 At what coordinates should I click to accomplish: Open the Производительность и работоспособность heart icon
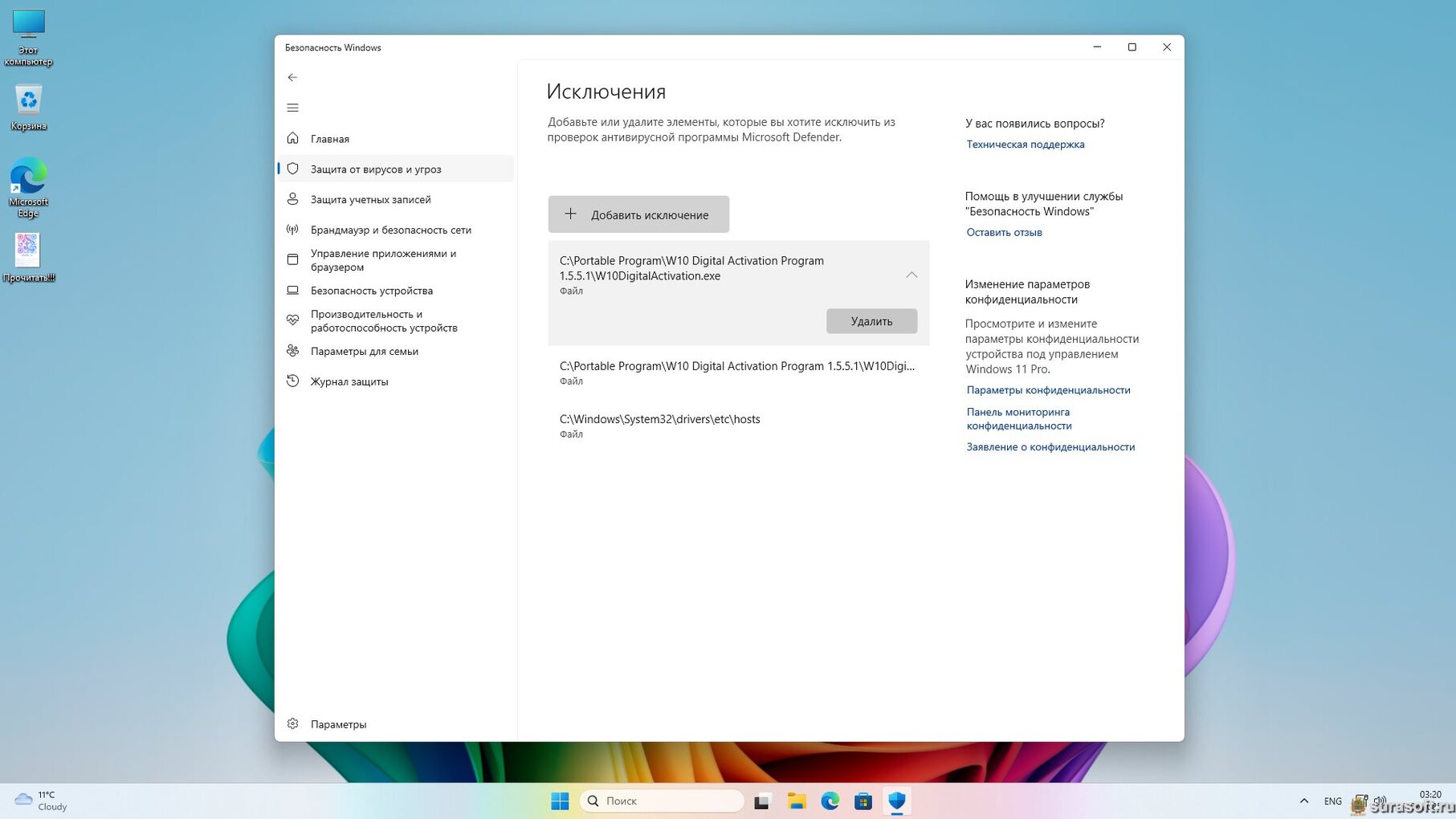point(292,320)
